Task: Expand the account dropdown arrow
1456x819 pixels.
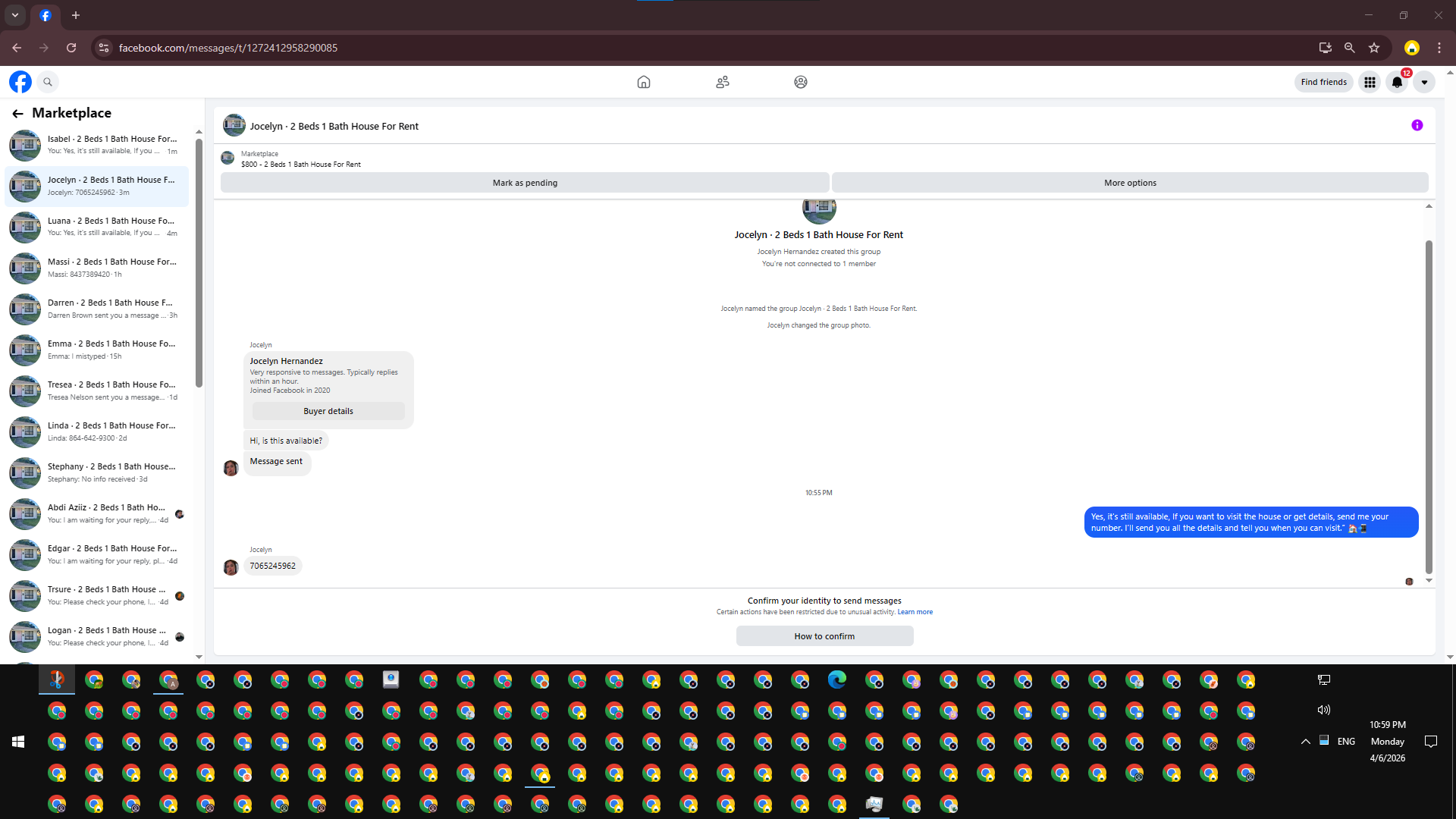Action: (x=1424, y=82)
